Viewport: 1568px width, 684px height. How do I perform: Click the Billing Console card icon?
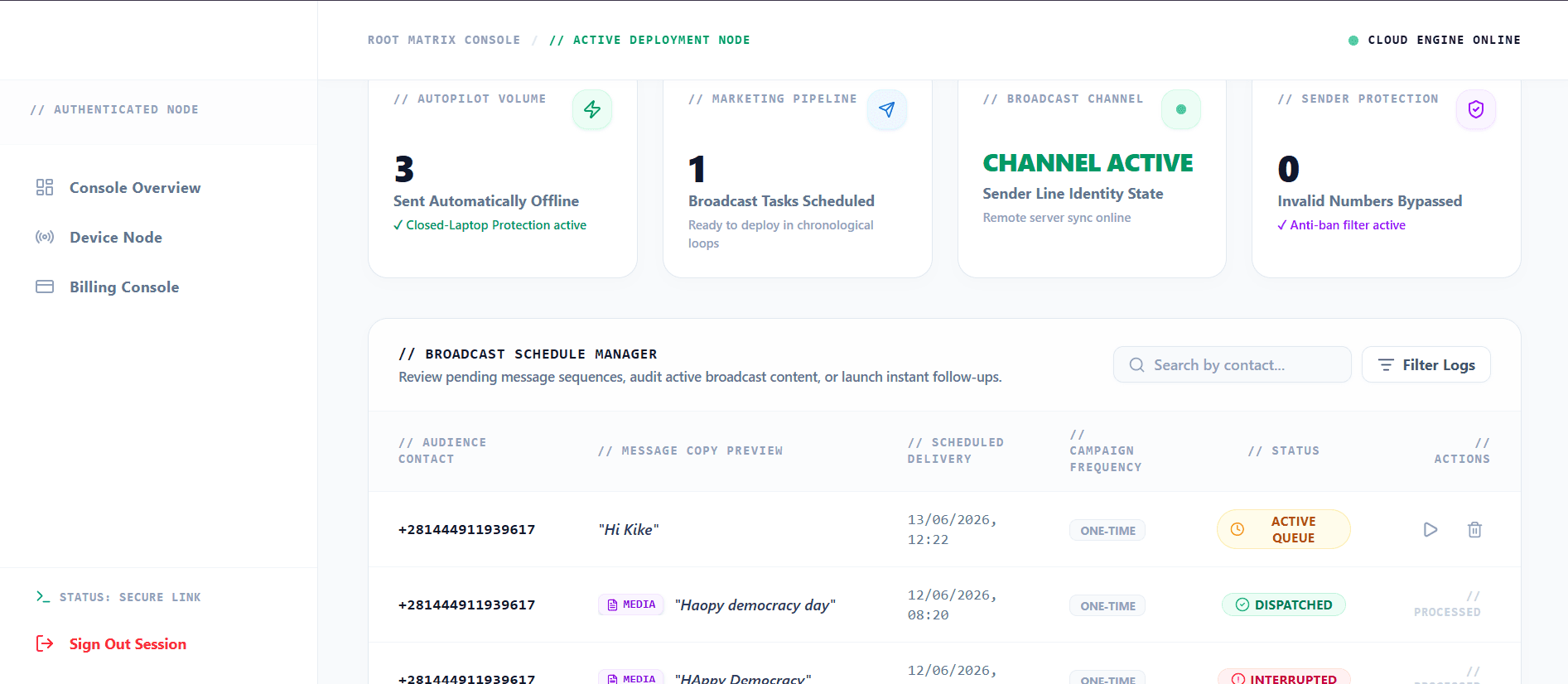[45, 287]
